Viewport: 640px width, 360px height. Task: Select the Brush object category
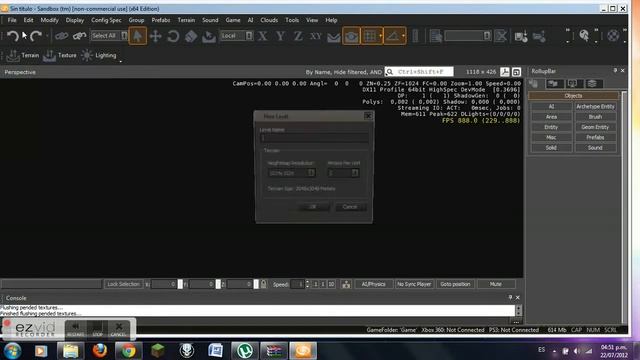click(596, 117)
